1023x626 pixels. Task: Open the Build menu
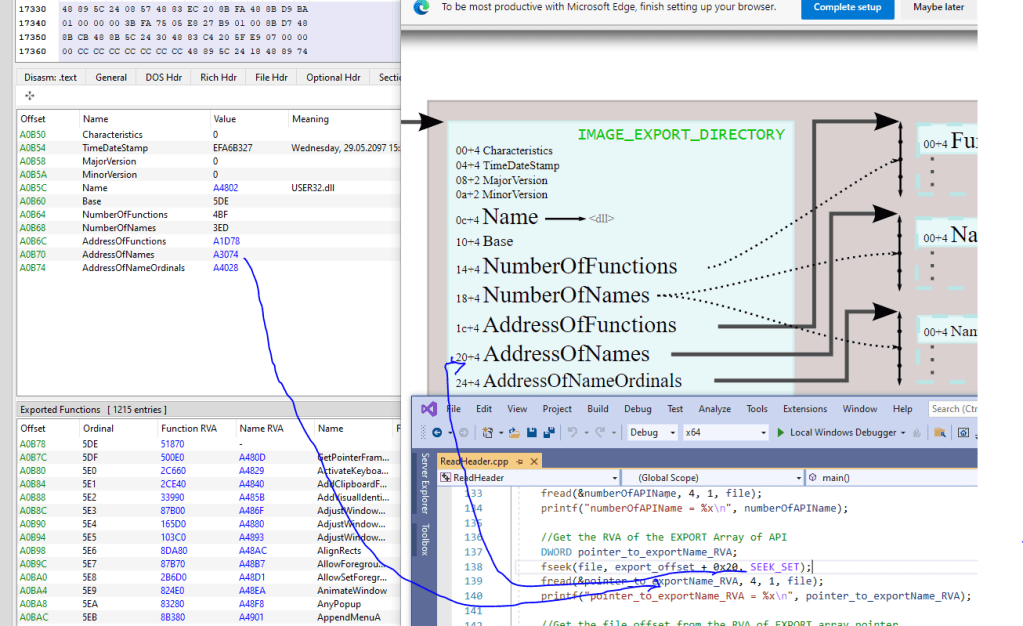tap(598, 409)
